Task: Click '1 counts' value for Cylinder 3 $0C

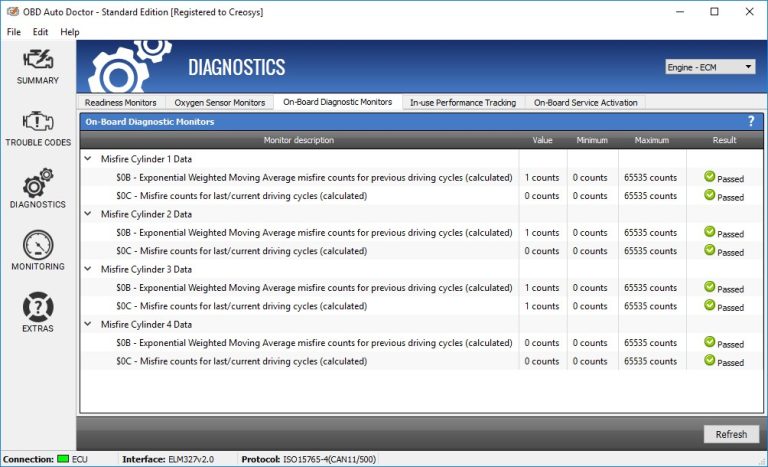Action: click(541, 306)
